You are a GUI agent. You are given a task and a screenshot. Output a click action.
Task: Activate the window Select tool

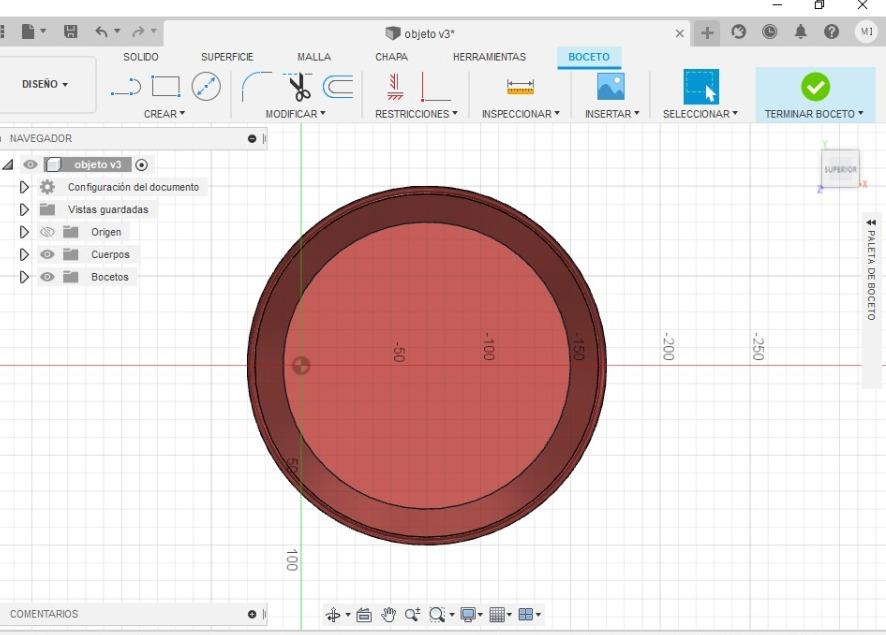coord(701,86)
